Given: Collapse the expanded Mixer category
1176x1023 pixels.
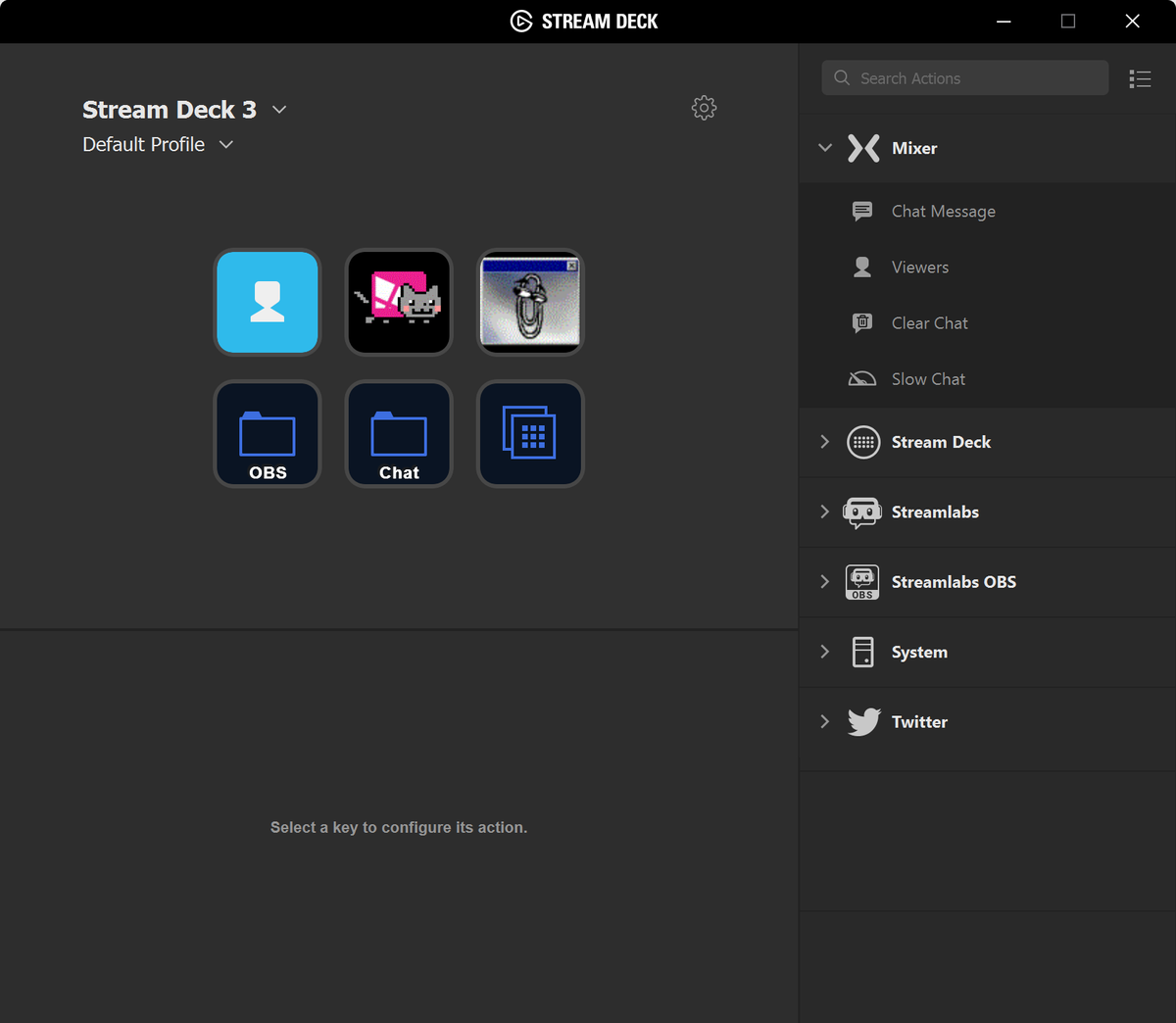Looking at the screenshot, I should point(825,148).
